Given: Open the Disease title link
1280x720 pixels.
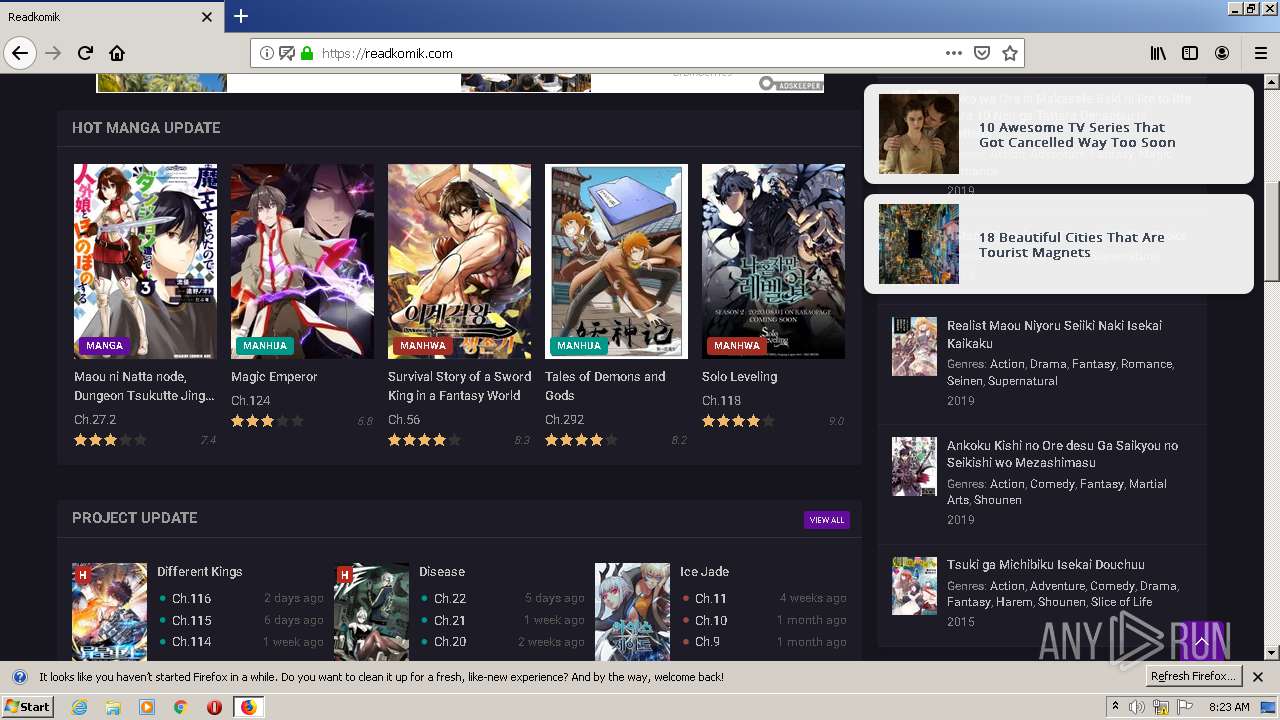Looking at the screenshot, I should [x=442, y=572].
